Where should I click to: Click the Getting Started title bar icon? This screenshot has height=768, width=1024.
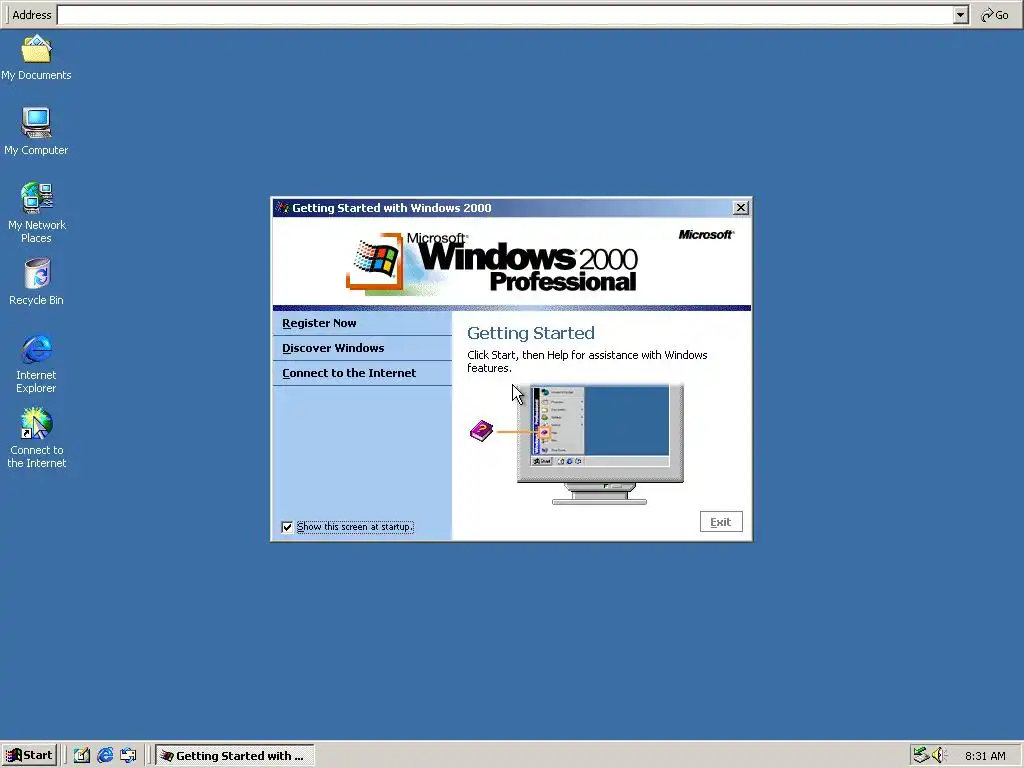[x=282, y=208]
